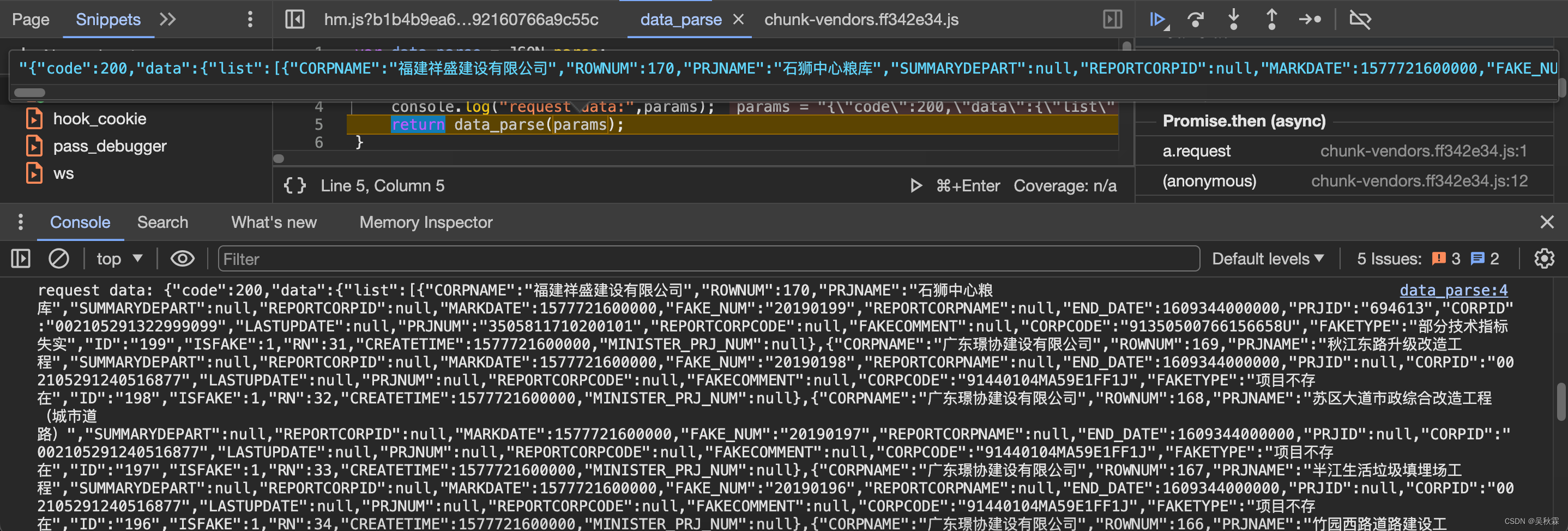Image resolution: width=1568 pixels, height=531 pixels.
Task: Close the data_parse tab
Action: (x=738, y=20)
